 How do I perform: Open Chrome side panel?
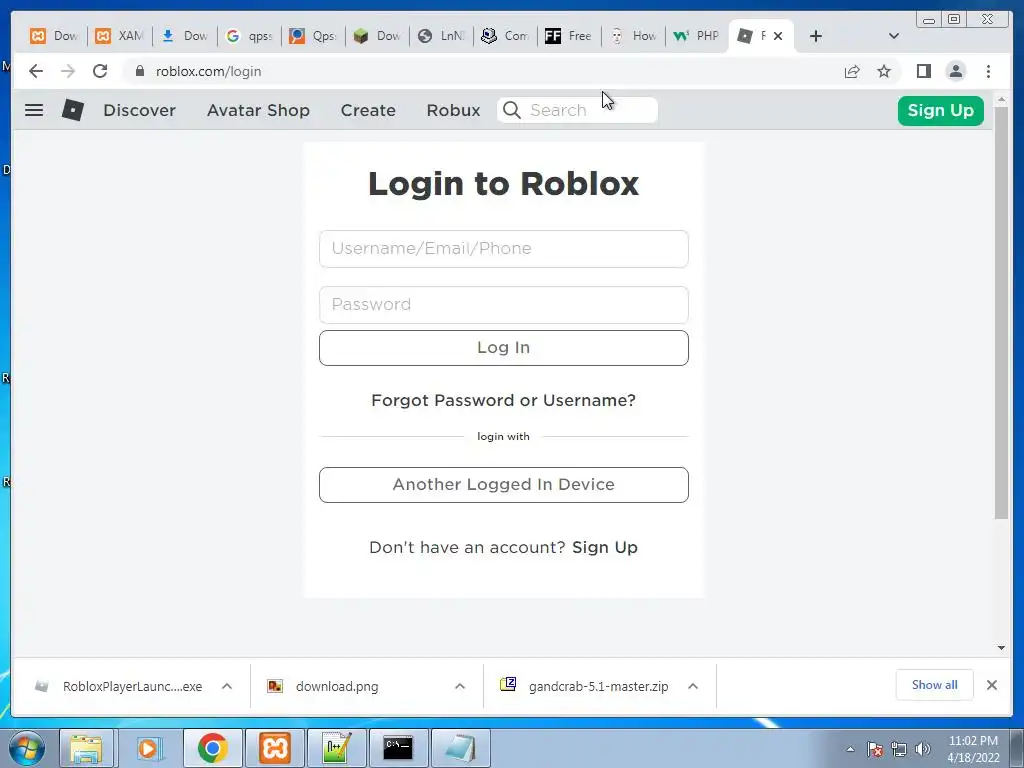click(x=923, y=71)
